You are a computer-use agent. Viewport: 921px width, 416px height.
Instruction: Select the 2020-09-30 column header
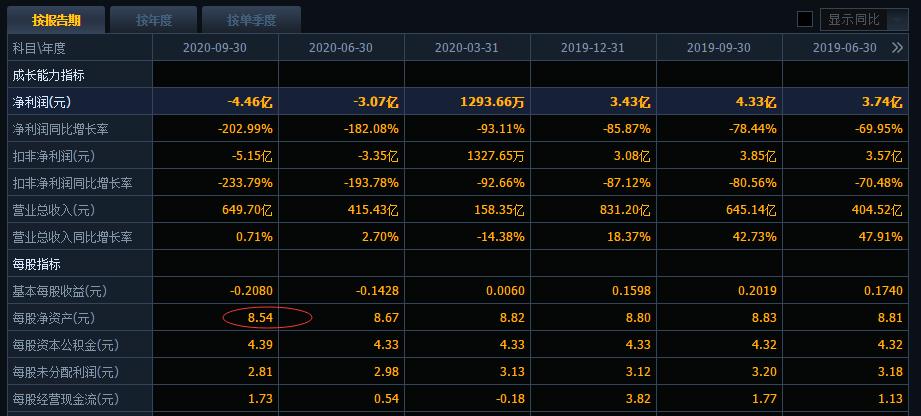tap(215, 48)
